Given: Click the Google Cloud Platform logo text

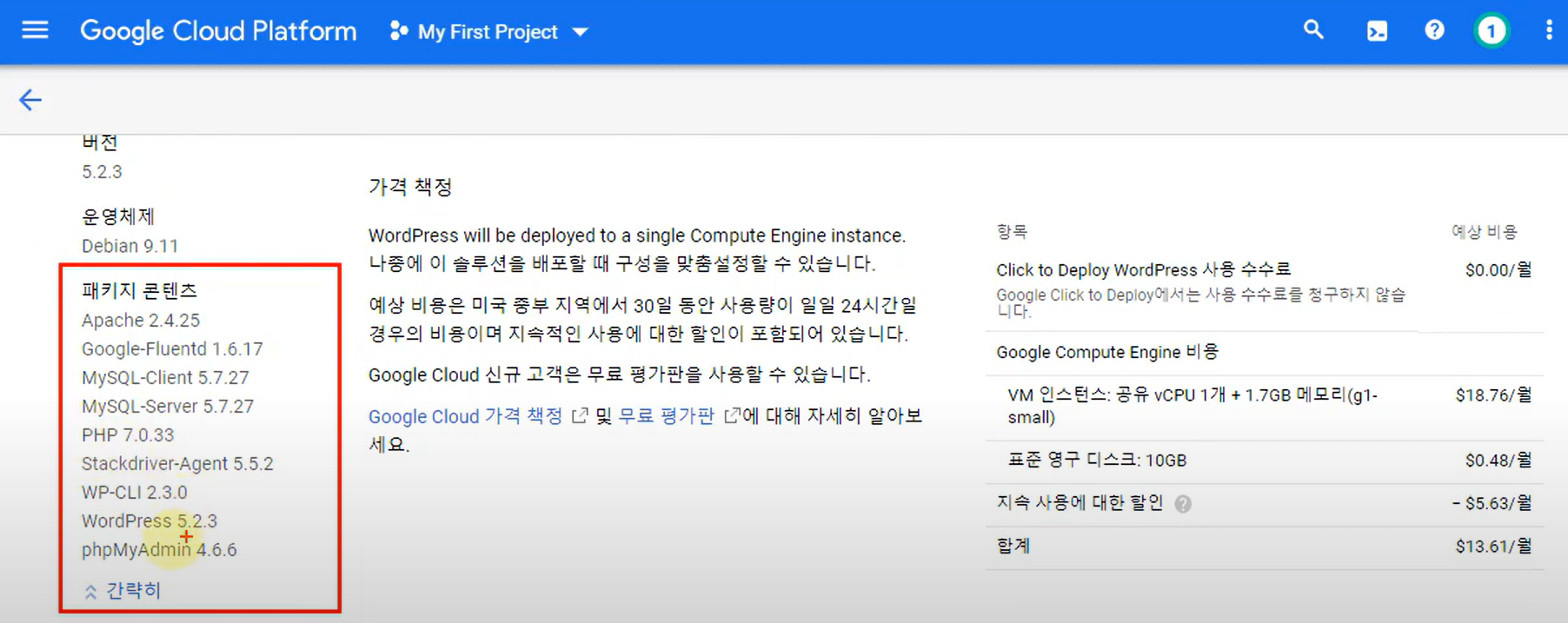Looking at the screenshot, I should [218, 31].
